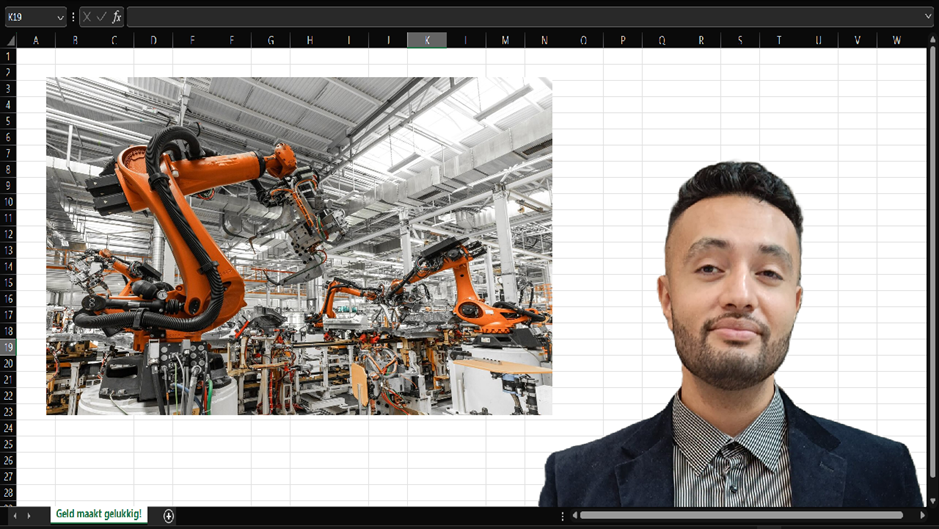
Task: Click the Enter checkmark formula icon
Action: tap(101, 17)
